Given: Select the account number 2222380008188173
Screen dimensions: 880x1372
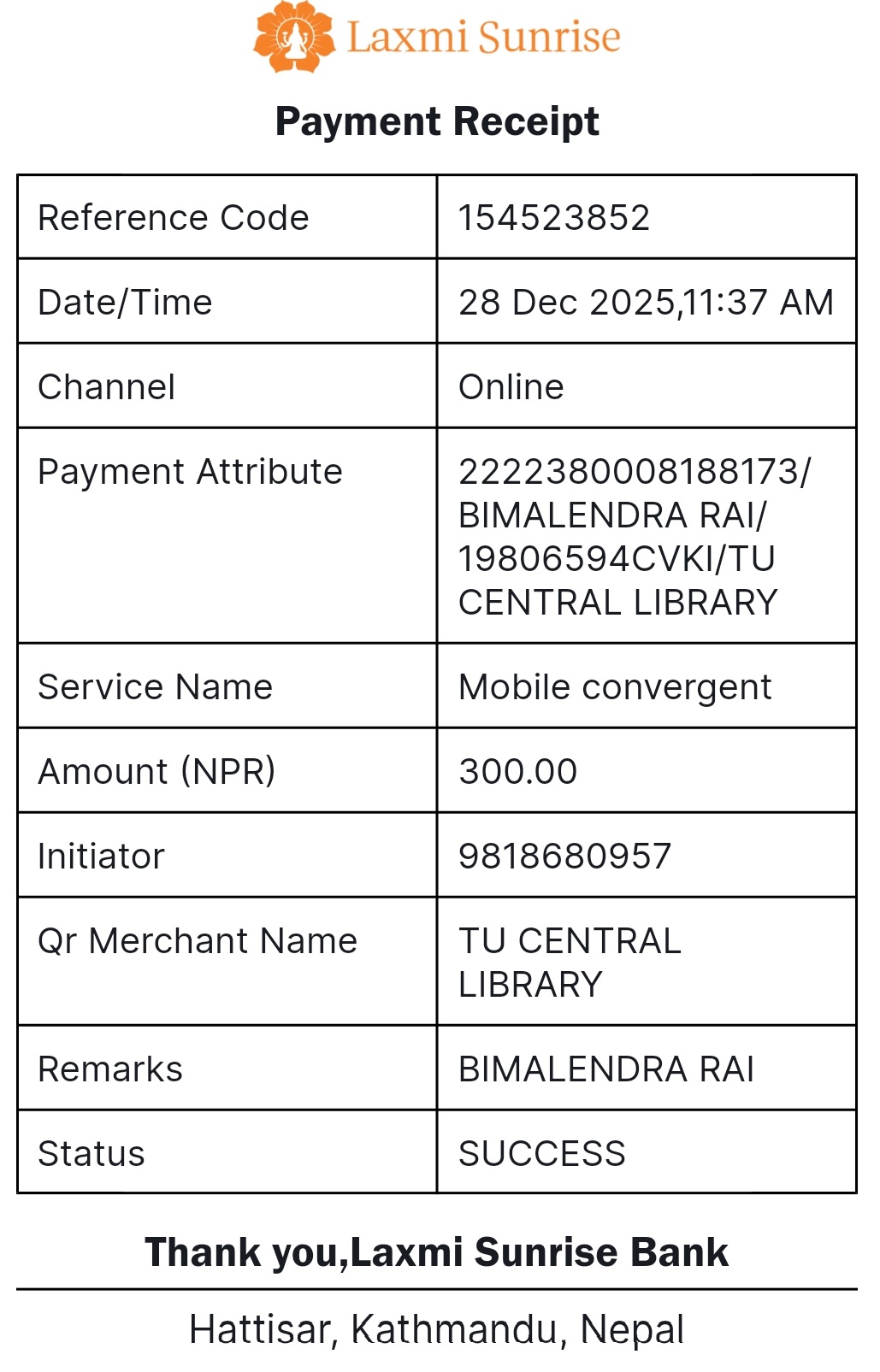Looking at the screenshot, I should pyautogui.click(x=629, y=472).
